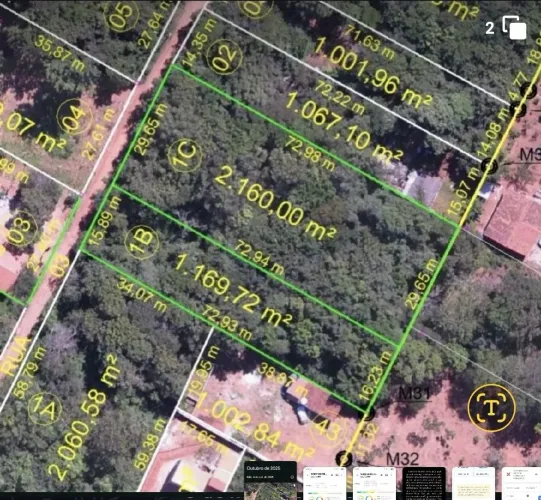Viewport: 541px width, 500px height.
Task: Open the thumbnail with red X
Action: point(521,483)
